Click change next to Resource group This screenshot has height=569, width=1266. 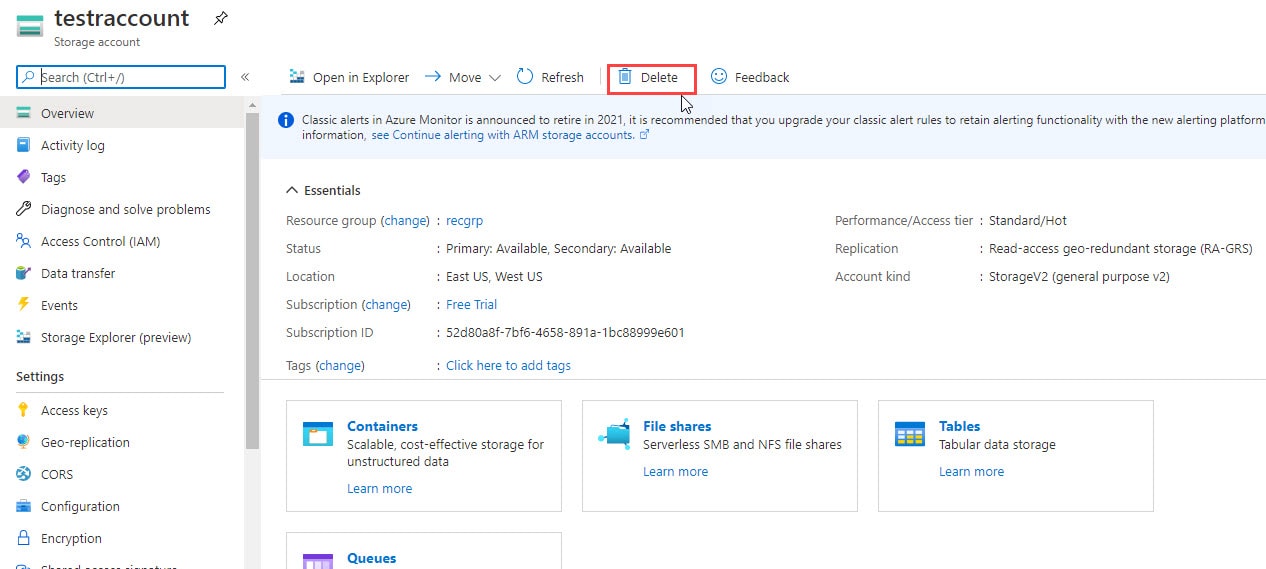coord(404,220)
